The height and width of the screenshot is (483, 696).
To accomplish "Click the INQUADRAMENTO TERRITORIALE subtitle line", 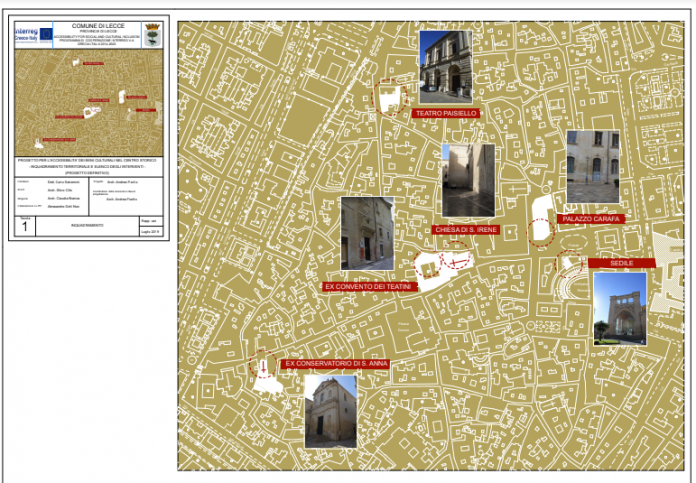I will tap(87, 166).
